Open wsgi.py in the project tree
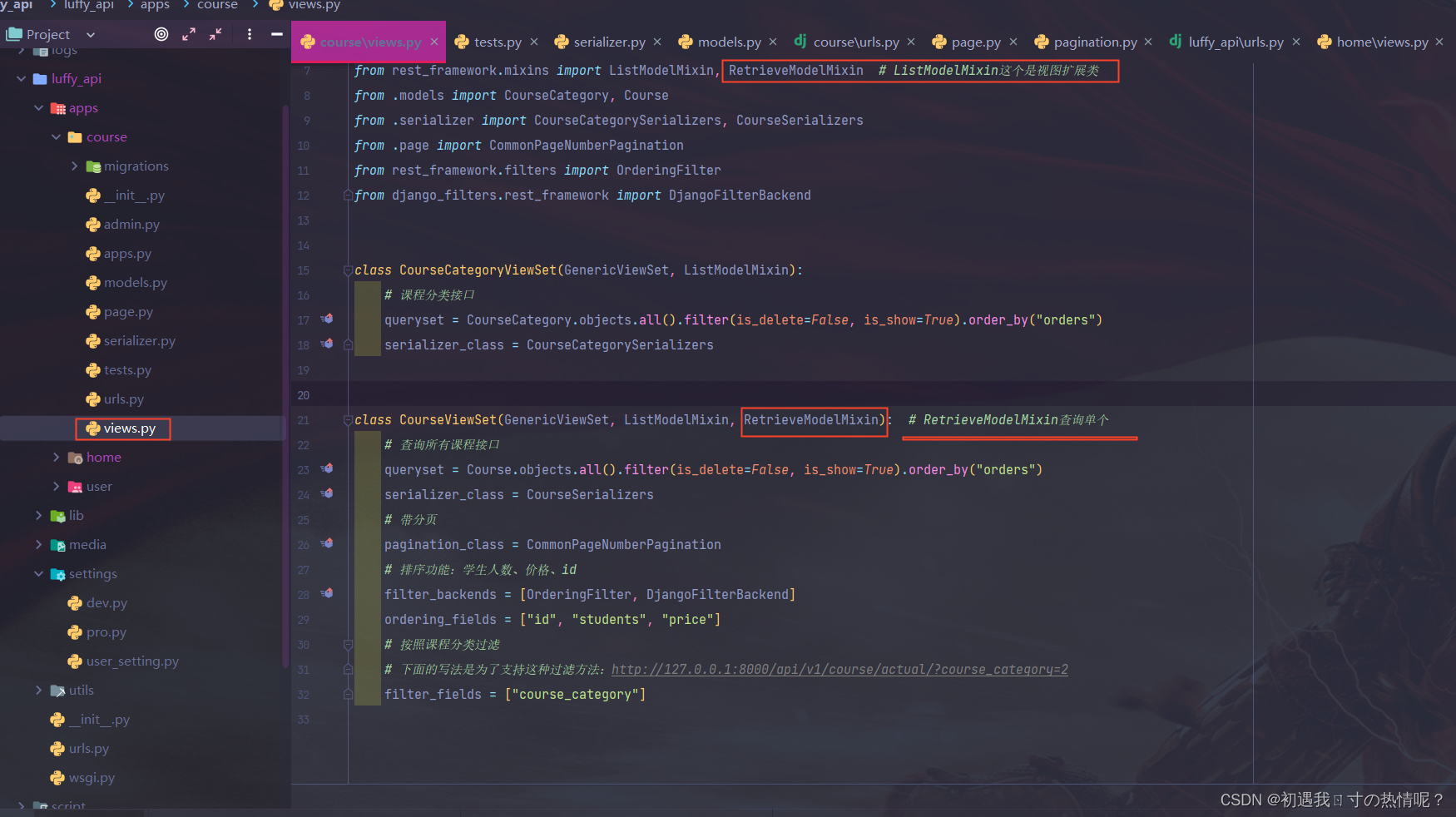 point(82,778)
